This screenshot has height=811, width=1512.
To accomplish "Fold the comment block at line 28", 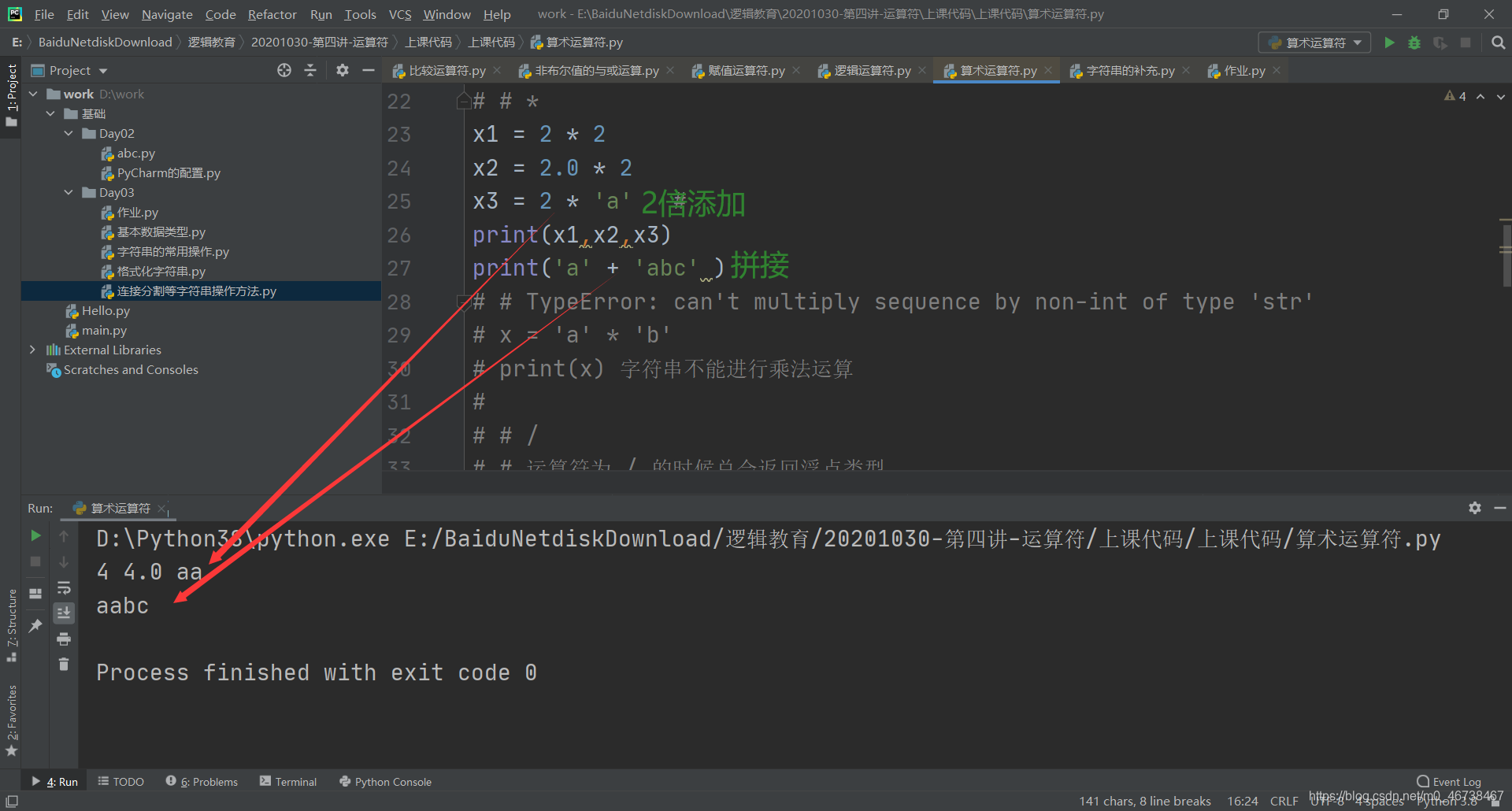I will [464, 302].
